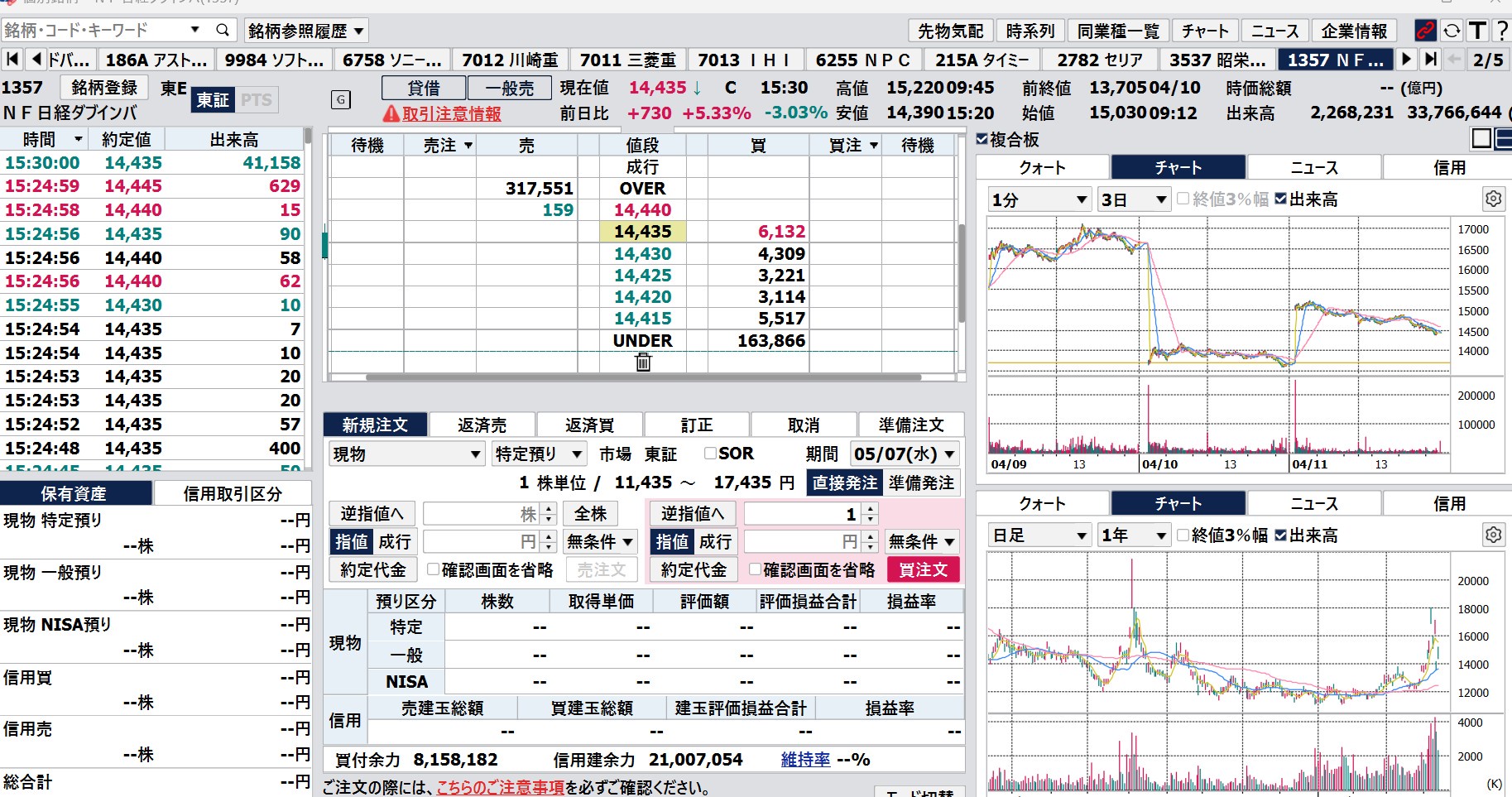Viewport: 1512px width, 797px height.
Task: Open the 現物 order type dropdown
Action: pyautogui.click(x=406, y=454)
